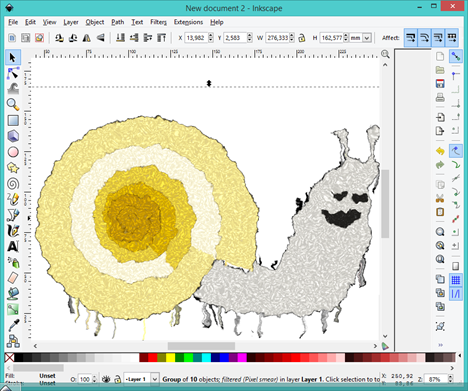This screenshot has height=391, width=468.
Task: Select the Text tool
Action: point(13,247)
